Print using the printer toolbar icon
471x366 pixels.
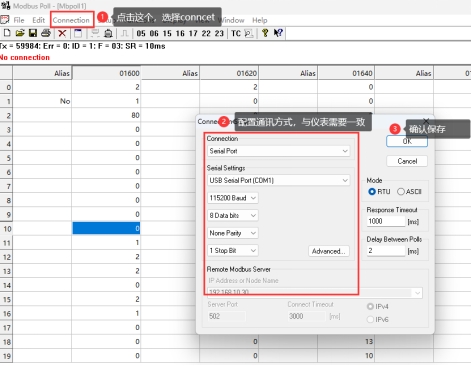(x=46, y=33)
